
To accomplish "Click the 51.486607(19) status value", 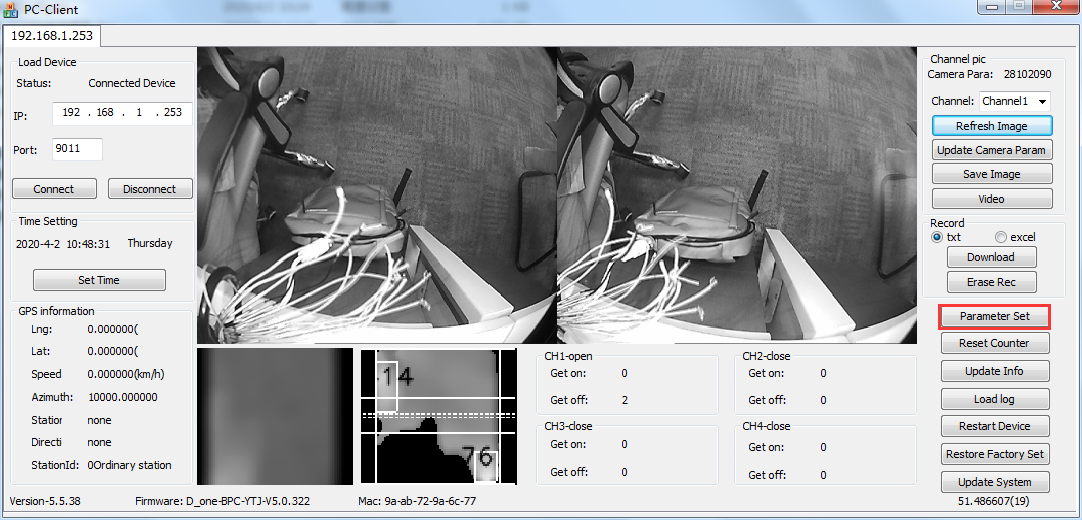I will (x=994, y=501).
